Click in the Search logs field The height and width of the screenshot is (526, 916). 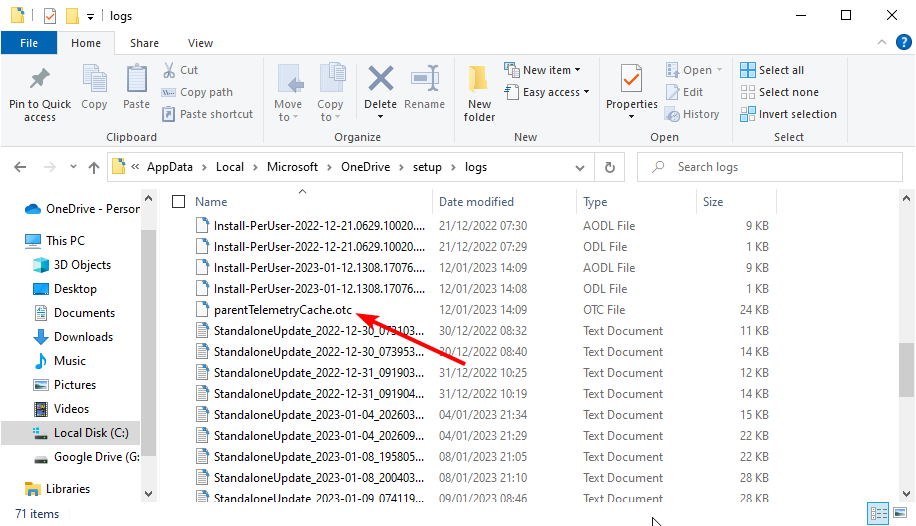click(x=770, y=167)
